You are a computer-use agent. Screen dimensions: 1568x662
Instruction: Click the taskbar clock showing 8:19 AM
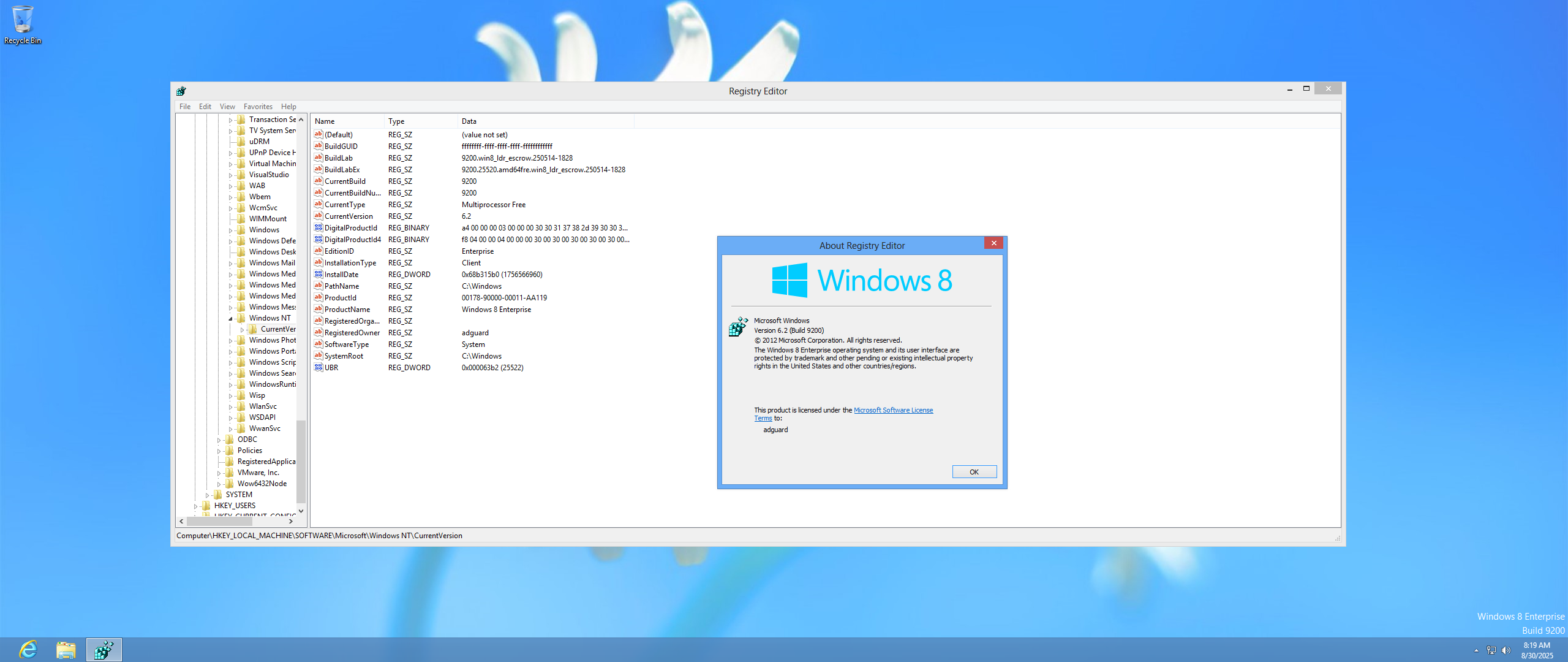(1537, 650)
